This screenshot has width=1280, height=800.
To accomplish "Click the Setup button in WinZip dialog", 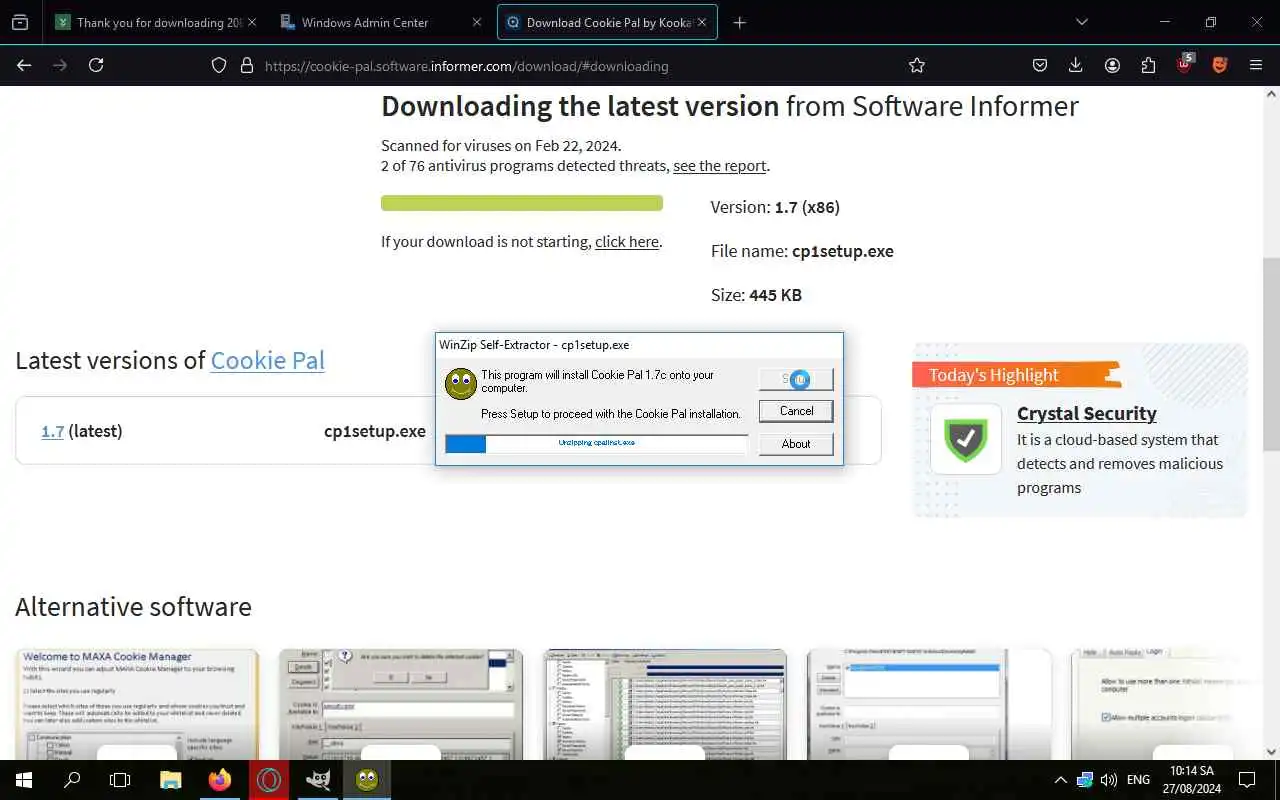I will tap(796, 379).
